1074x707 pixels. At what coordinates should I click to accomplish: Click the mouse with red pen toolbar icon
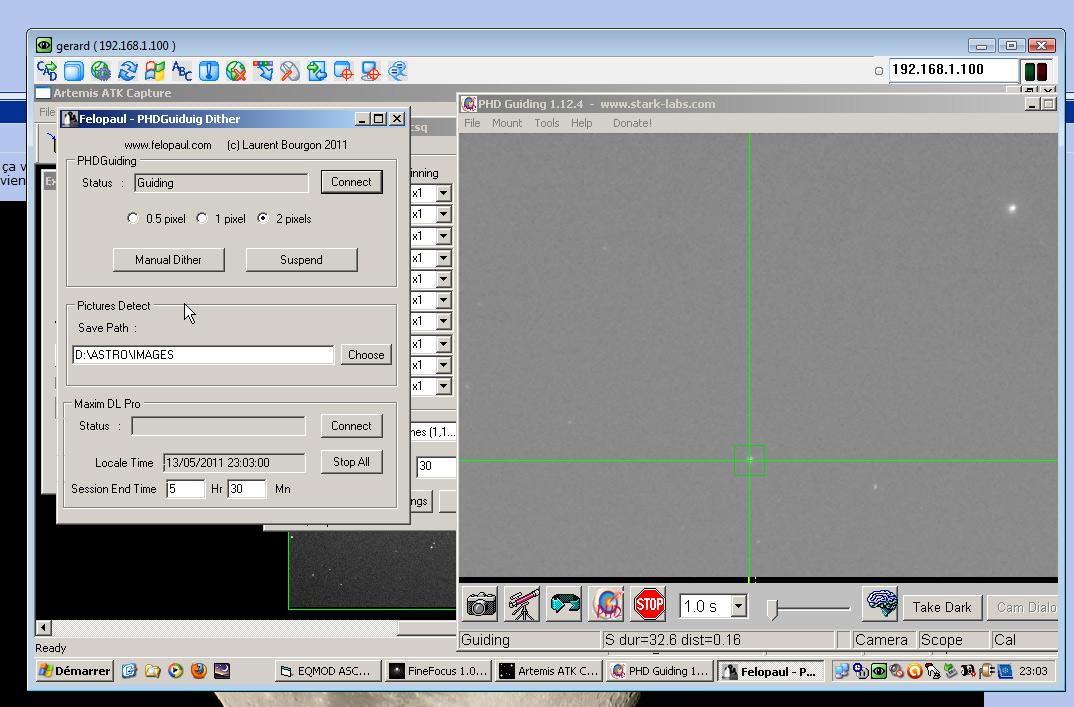tap(290, 71)
